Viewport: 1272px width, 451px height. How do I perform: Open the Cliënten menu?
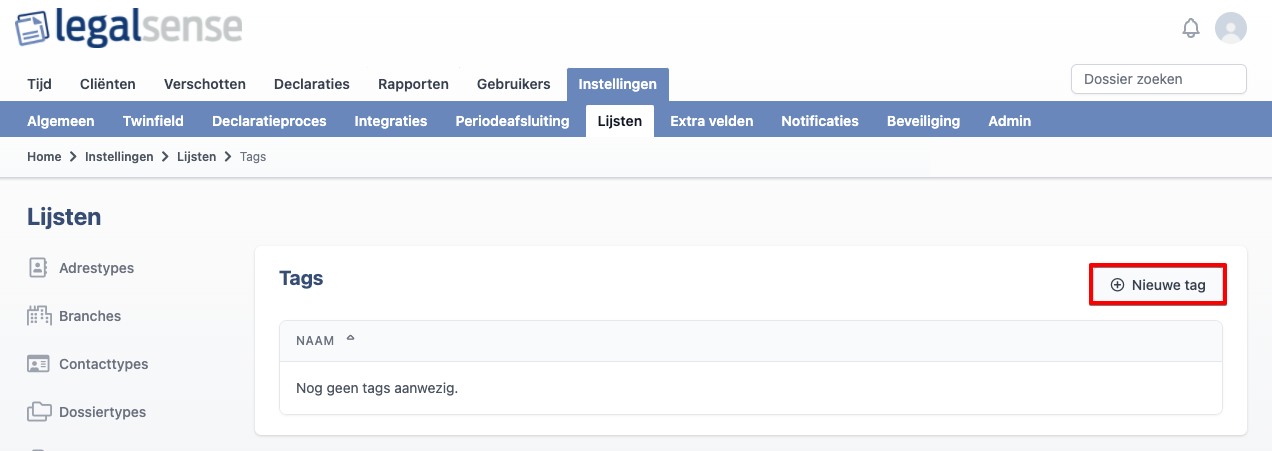(x=108, y=84)
